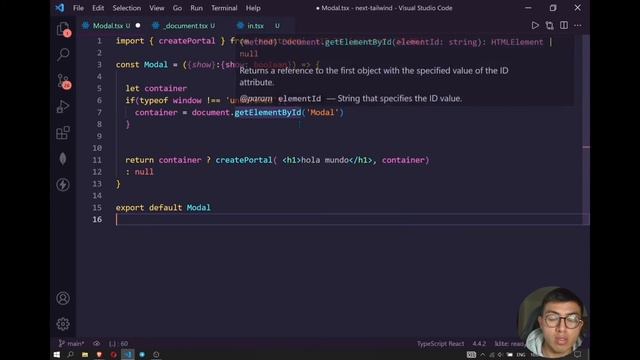Image resolution: width=640 pixels, height=360 pixels.
Task: Click the editor vertical scrollbar
Action: click(x=586, y=129)
